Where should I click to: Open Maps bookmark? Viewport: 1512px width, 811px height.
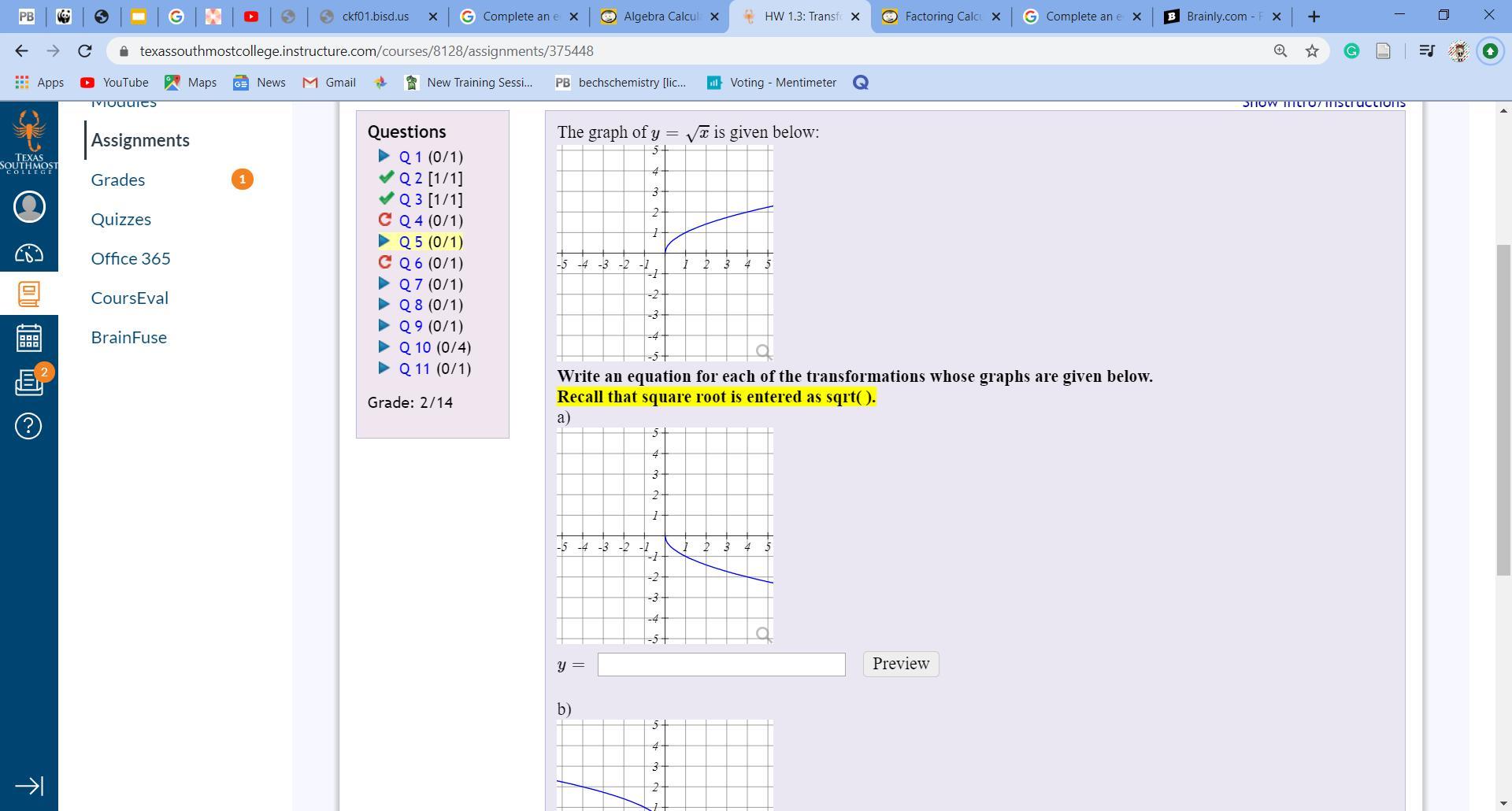(x=191, y=83)
